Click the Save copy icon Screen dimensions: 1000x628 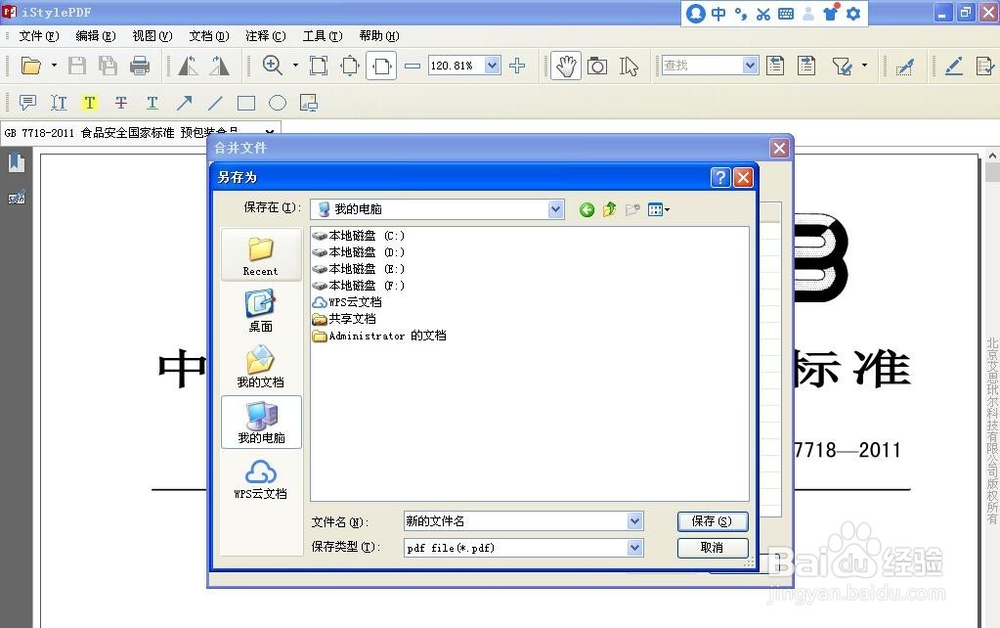click(108, 66)
